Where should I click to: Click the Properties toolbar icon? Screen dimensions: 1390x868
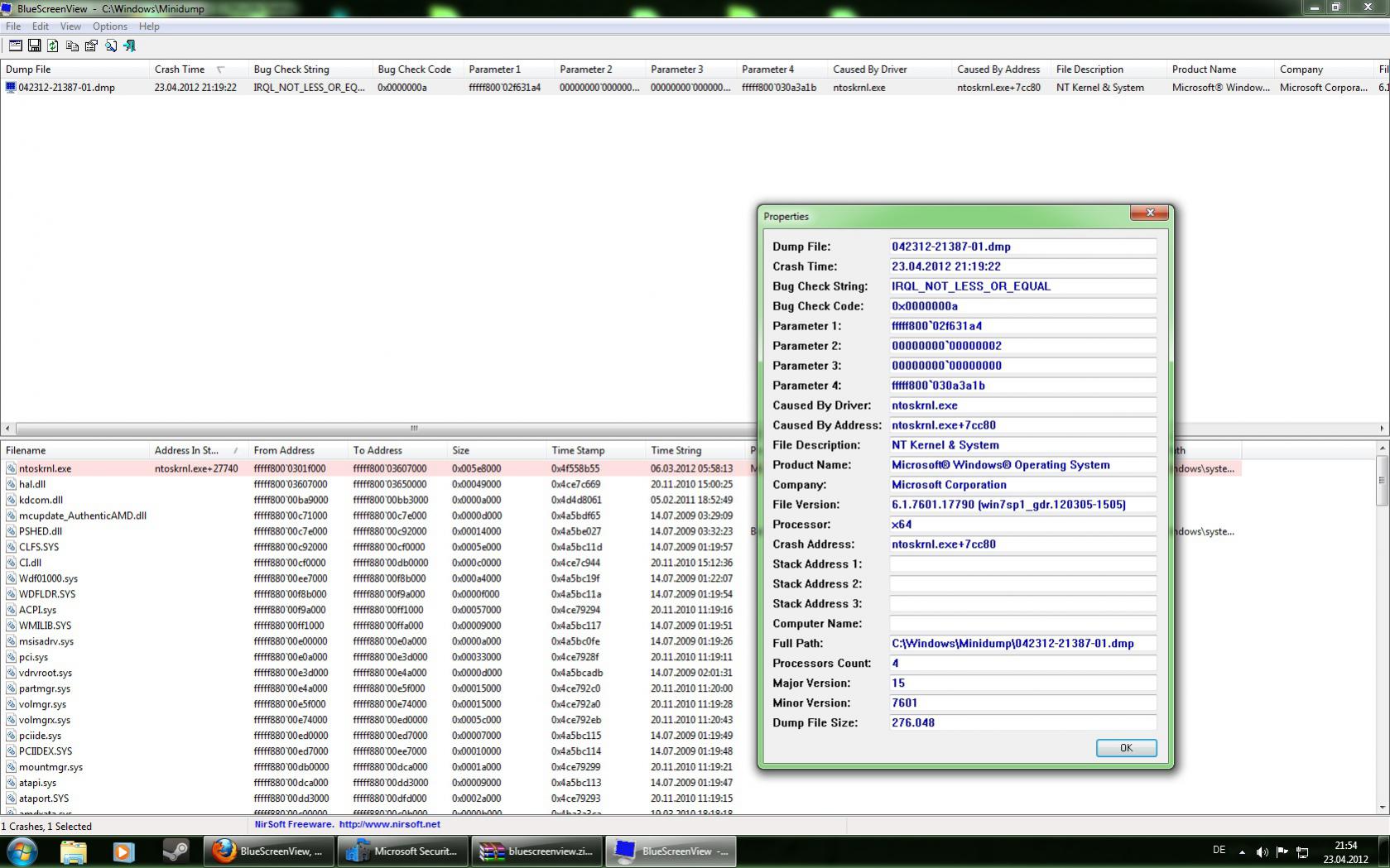click(x=91, y=46)
